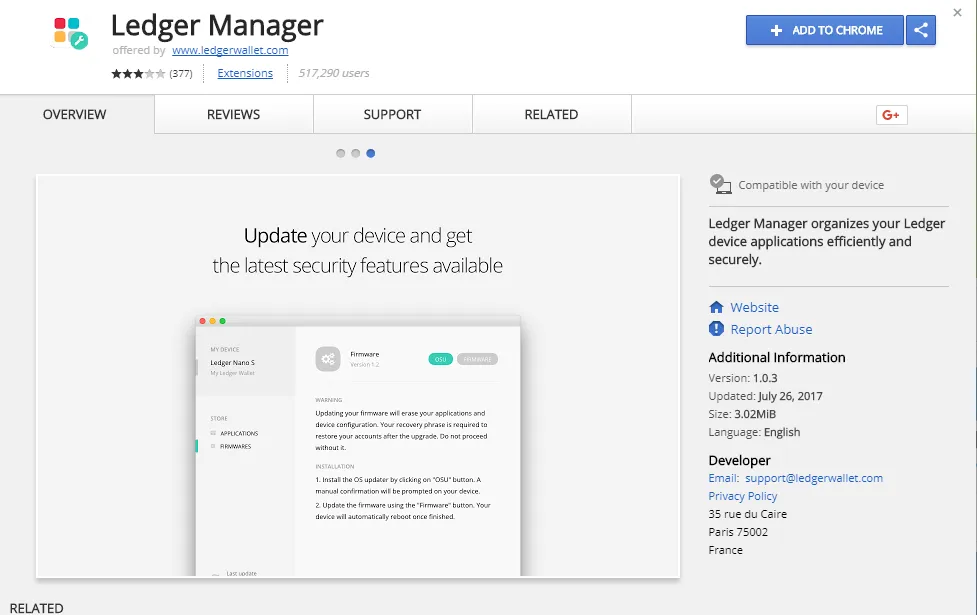Switch to the Reviews tab
This screenshot has height=615, width=977.
[234, 115]
